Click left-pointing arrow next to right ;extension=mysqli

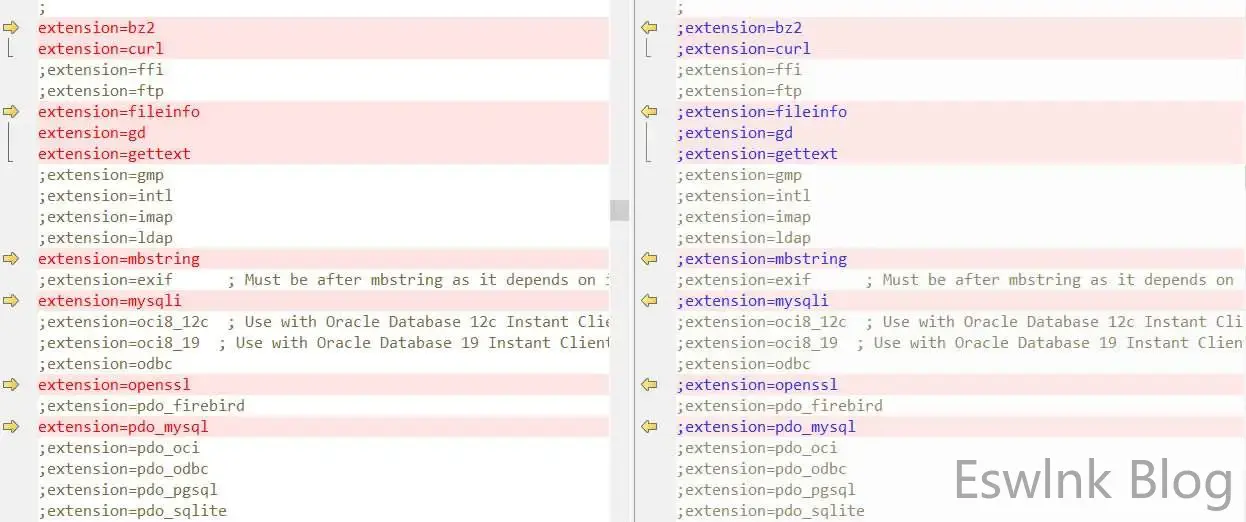[x=649, y=301]
